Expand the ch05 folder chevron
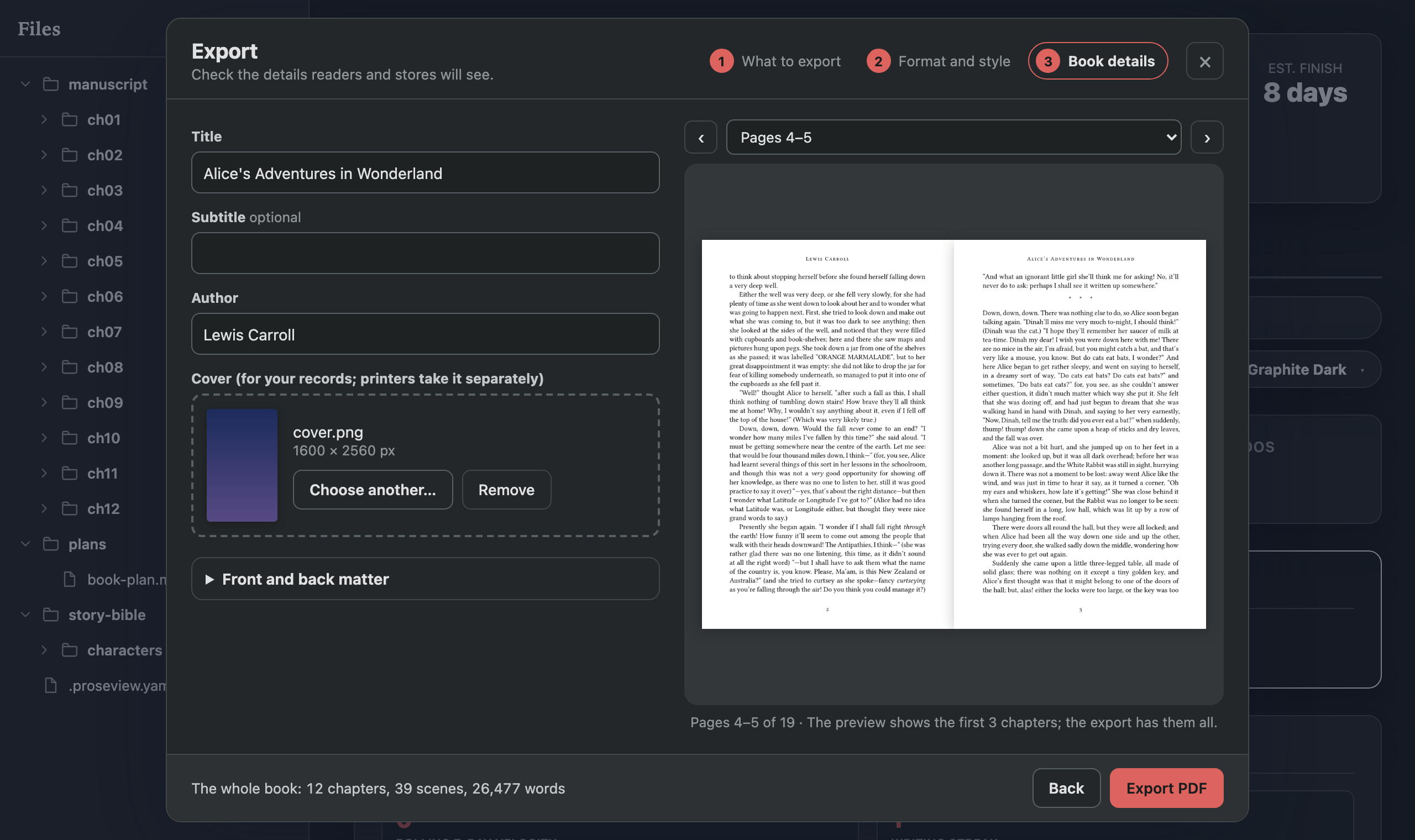Image resolution: width=1415 pixels, height=840 pixels. coord(44,261)
